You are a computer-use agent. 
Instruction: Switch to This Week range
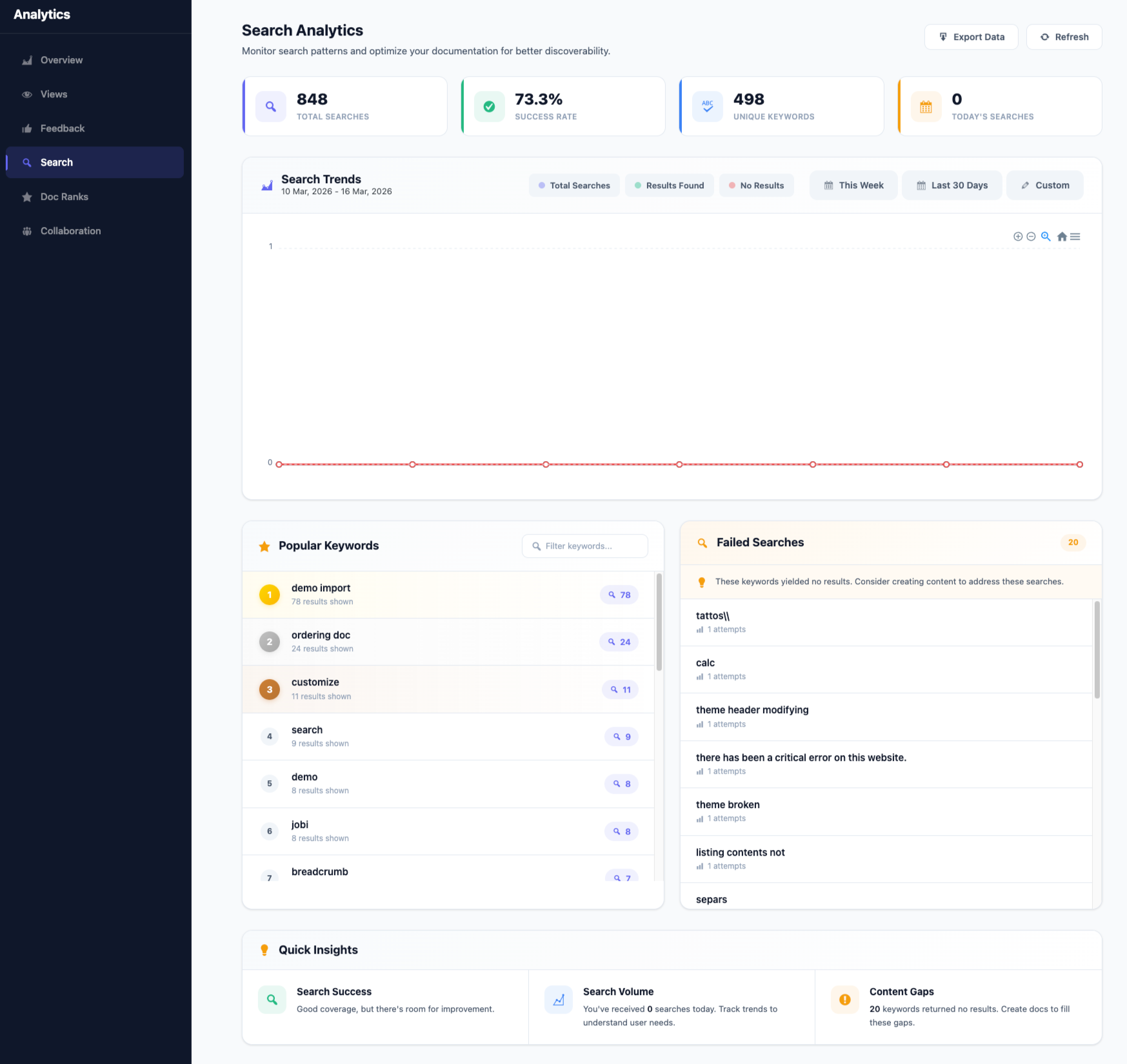point(853,186)
